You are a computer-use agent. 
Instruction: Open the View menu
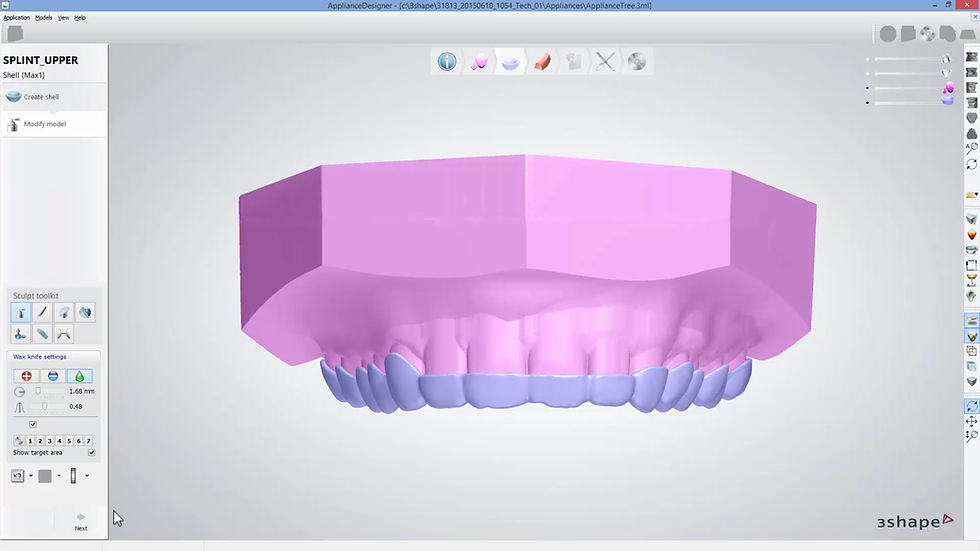(x=63, y=17)
